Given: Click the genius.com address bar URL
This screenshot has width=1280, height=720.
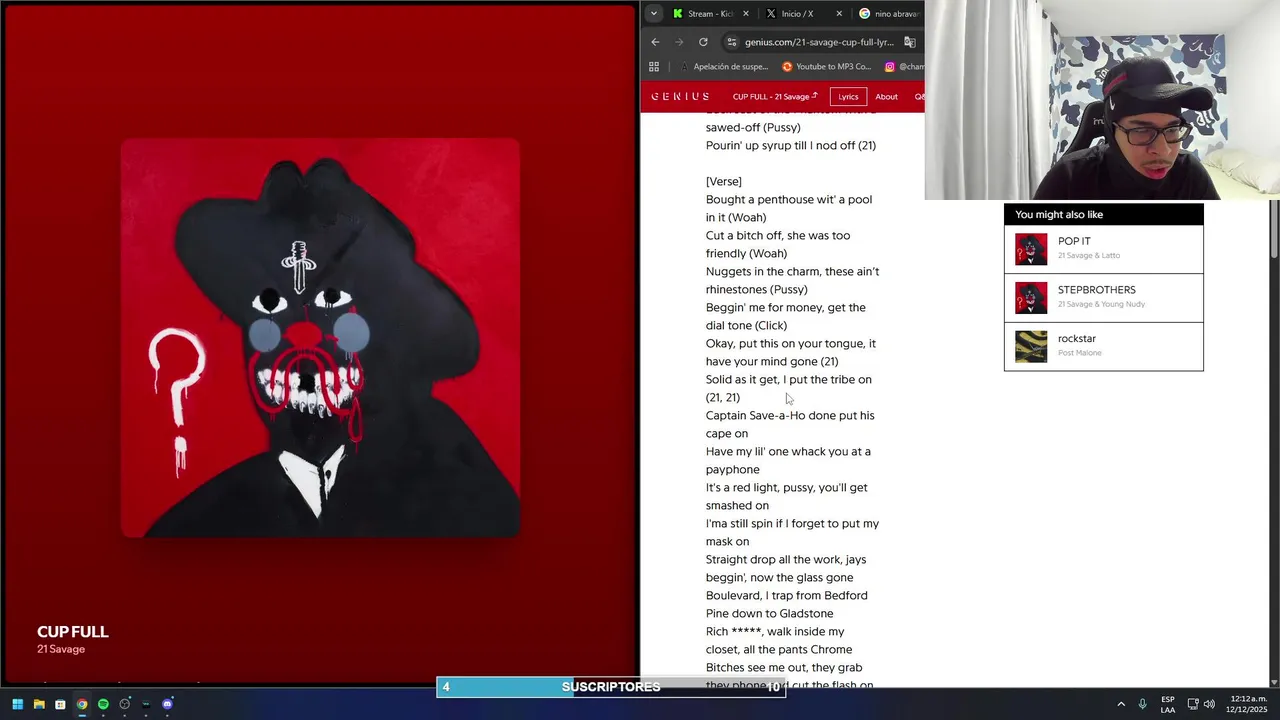Looking at the screenshot, I should pyautogui.click(x=819, y=42).
